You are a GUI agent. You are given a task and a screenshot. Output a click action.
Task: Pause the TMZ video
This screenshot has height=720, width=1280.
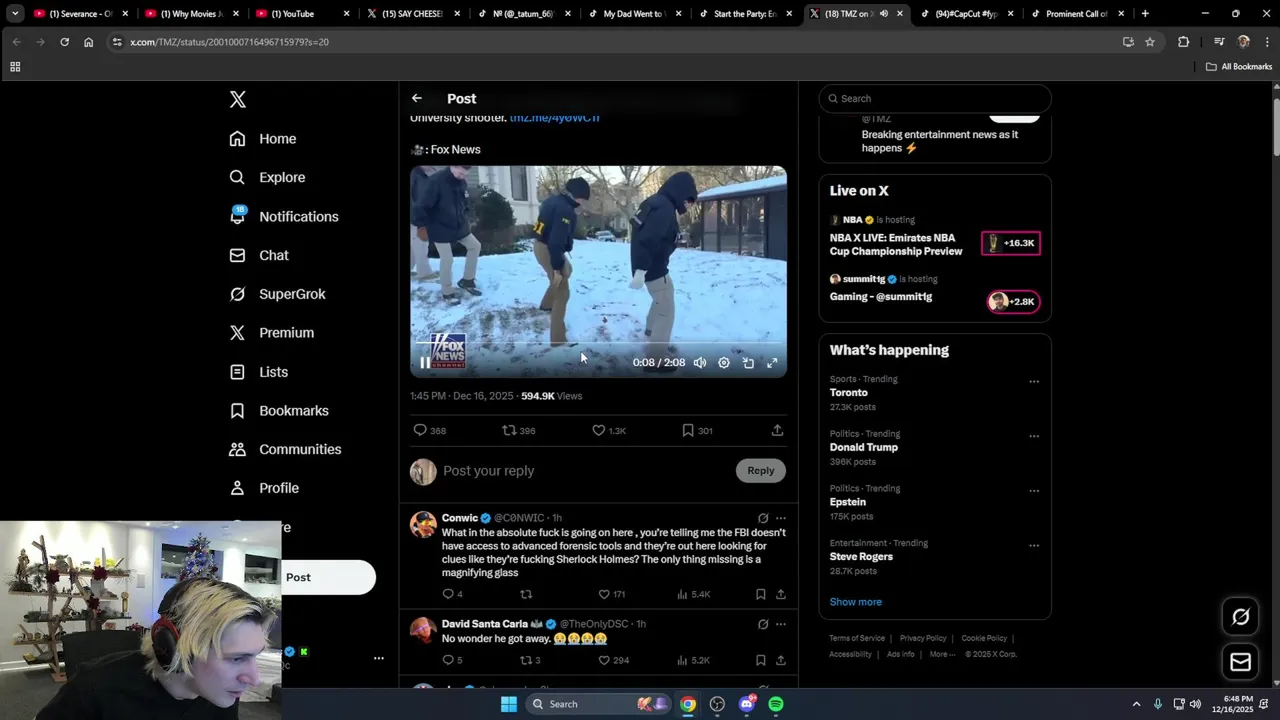[x=425, y=363]
